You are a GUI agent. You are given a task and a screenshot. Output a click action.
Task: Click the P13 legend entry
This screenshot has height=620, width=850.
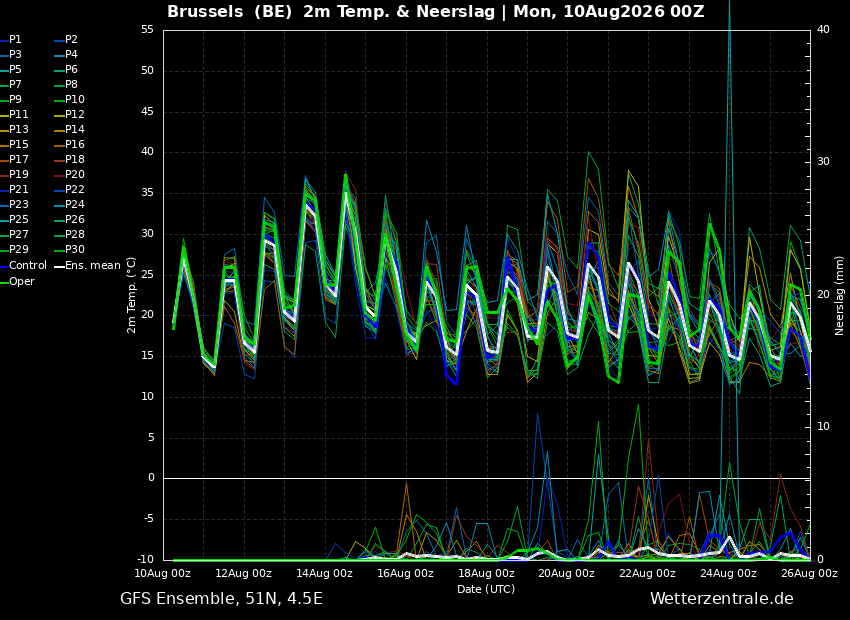pyautogui.click(x=14, y=130)
